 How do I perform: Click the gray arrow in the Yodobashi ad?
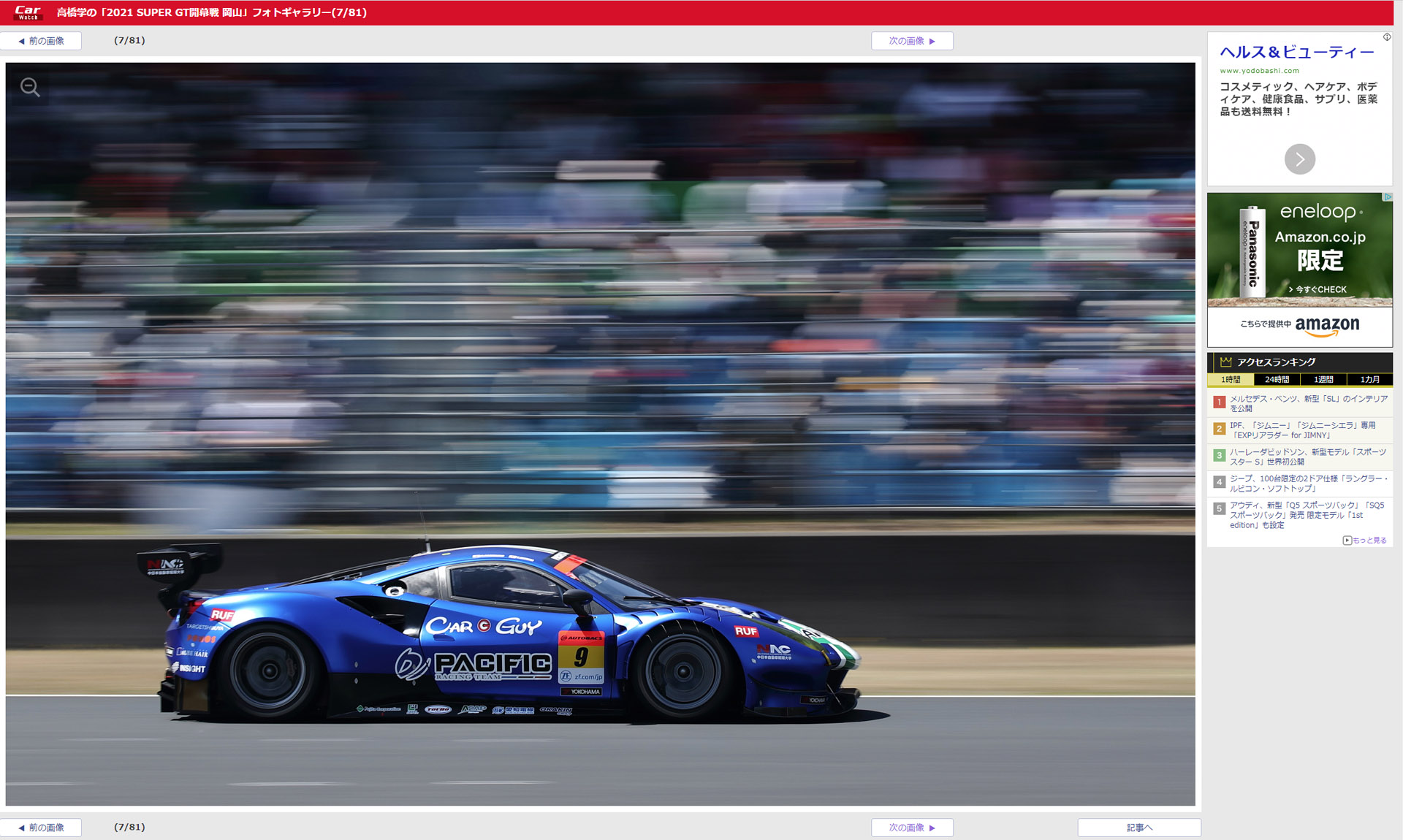click(1299, 159)
